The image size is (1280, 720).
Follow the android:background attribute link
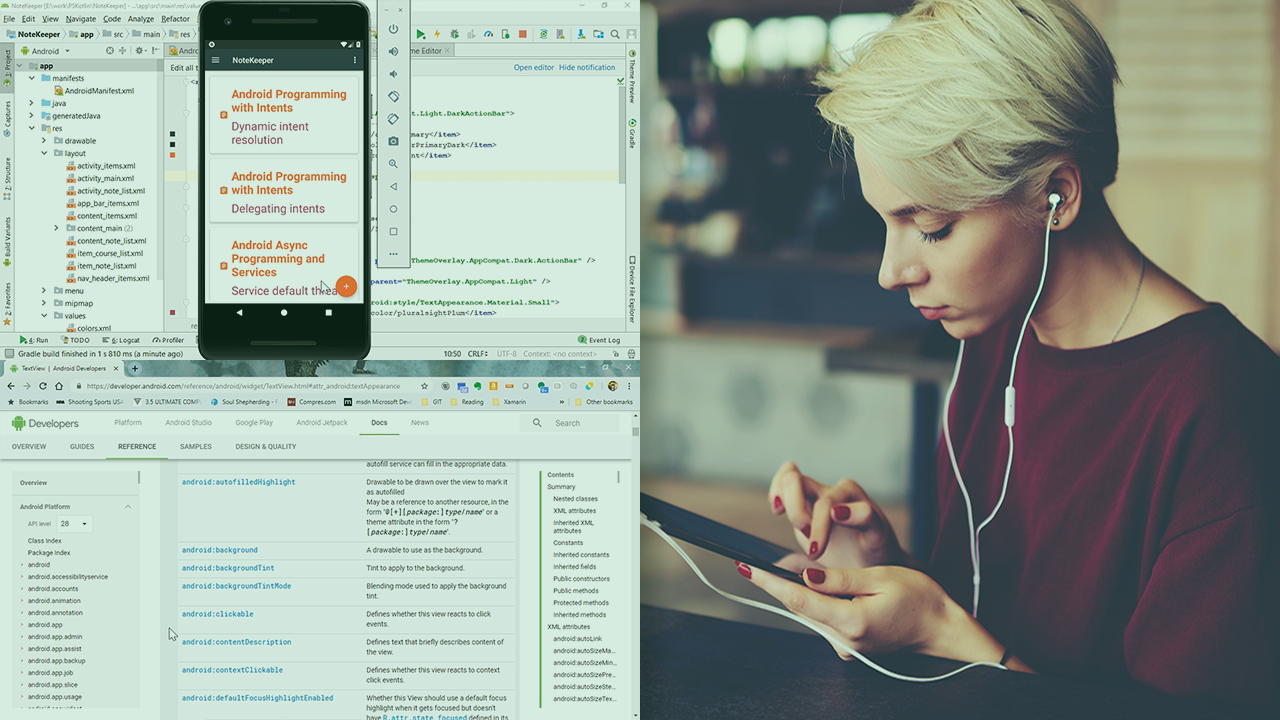click(x=219, y=549)
